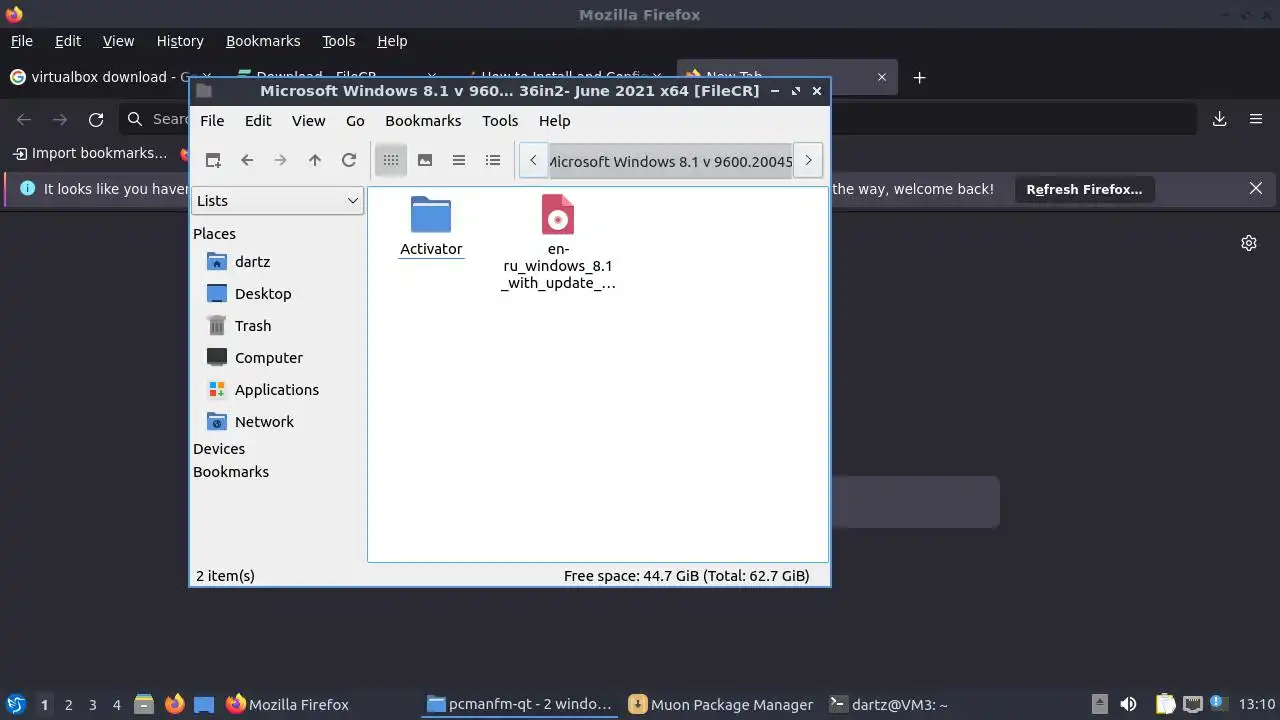Open file manager Tools menu

click(x=500, y=121)
